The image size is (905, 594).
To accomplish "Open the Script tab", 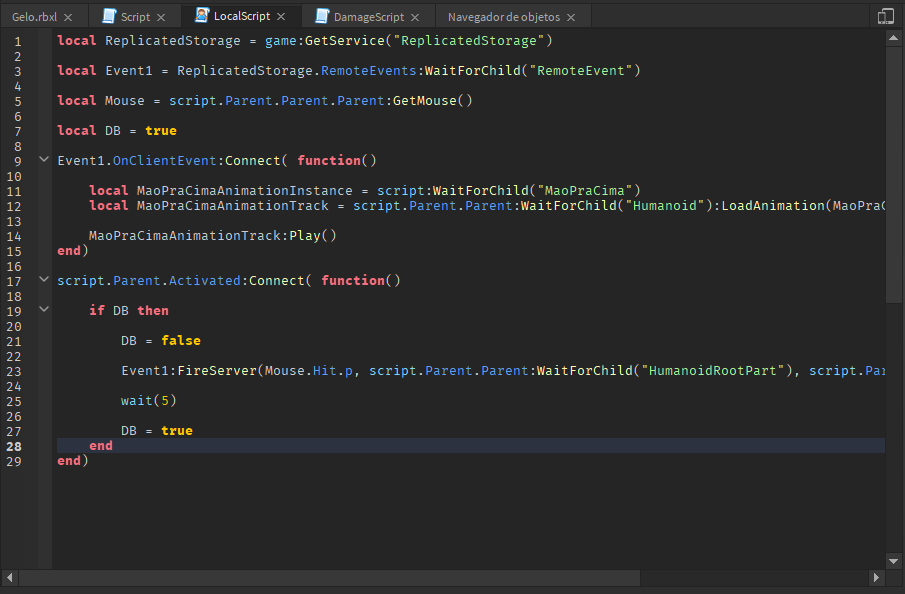I will [135, 17].
